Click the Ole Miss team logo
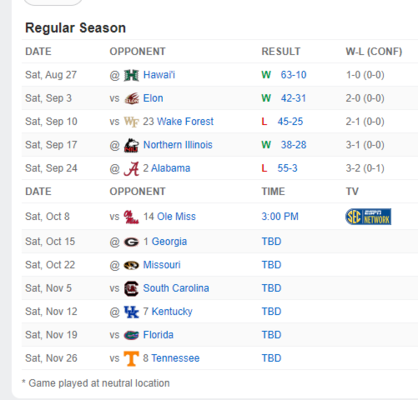418x400 pixels. point(131,217)
